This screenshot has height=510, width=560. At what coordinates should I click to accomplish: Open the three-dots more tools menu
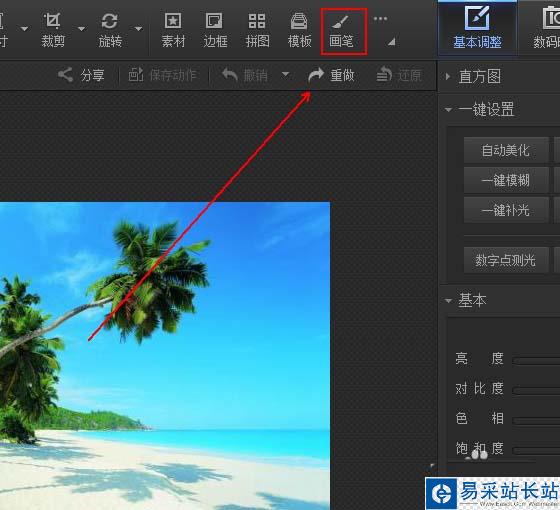coord(380,19)
